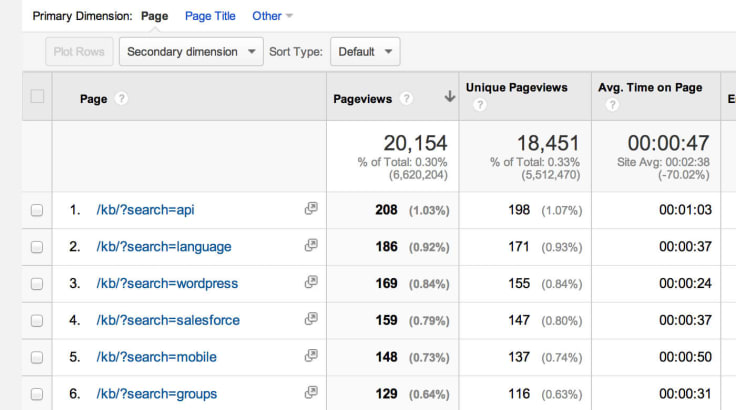
Task: Switch primary dimension to Page Title
Action: pos(210,16)
